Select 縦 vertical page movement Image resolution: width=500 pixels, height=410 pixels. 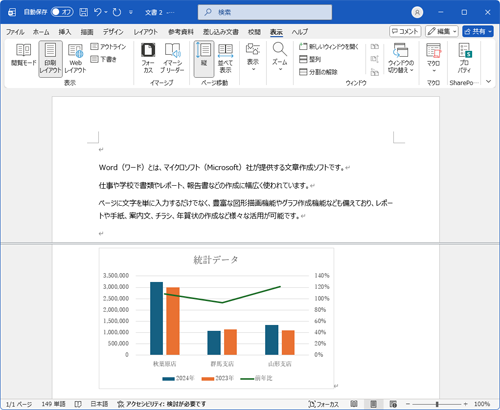coord(204,59)
